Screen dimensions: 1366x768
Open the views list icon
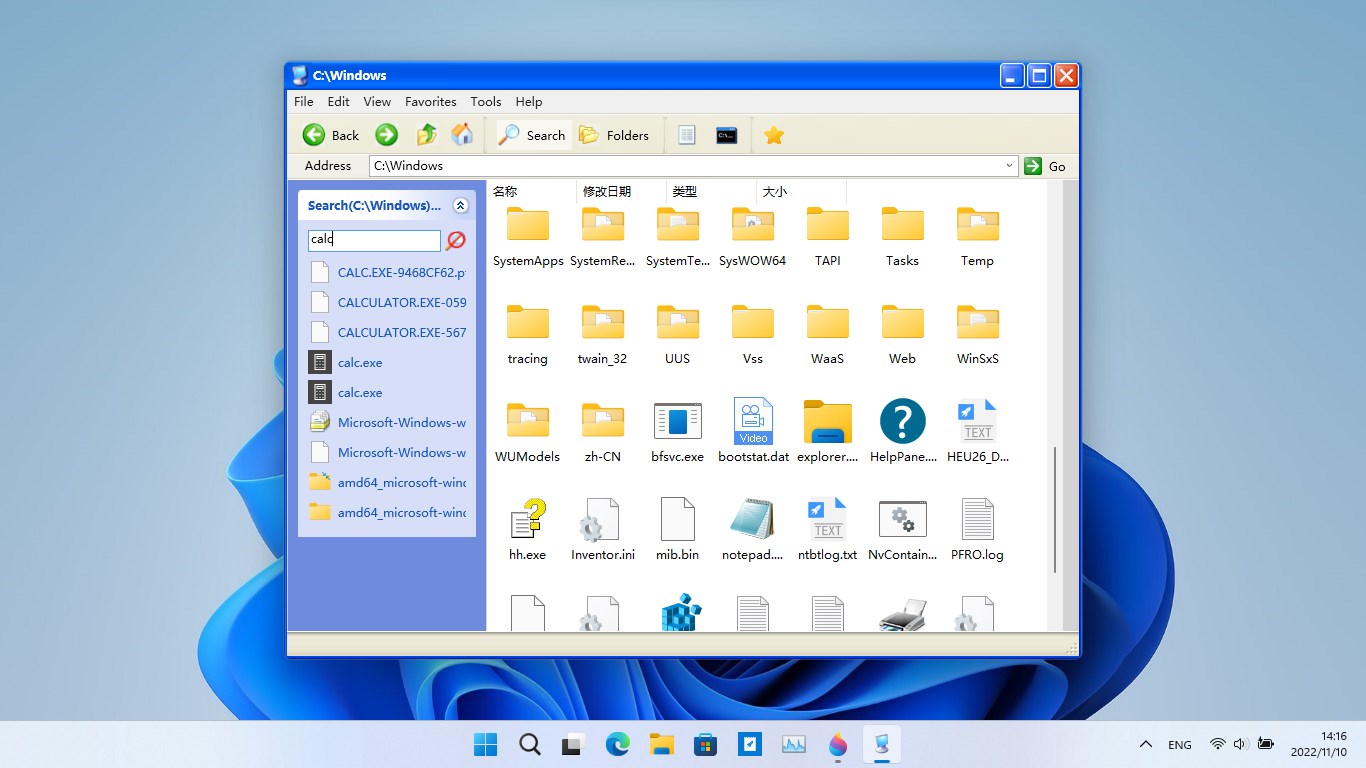(x=687, y=135)
